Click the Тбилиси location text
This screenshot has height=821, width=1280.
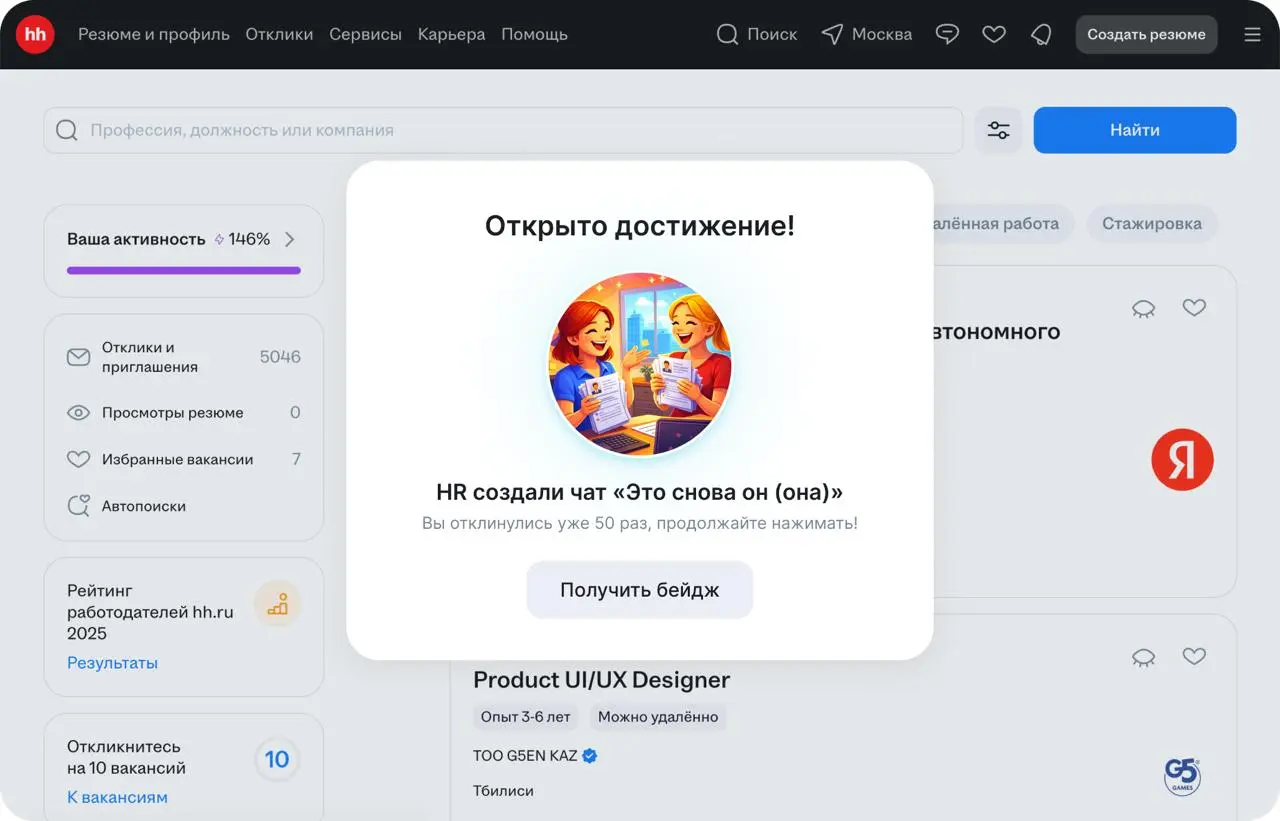503,791
